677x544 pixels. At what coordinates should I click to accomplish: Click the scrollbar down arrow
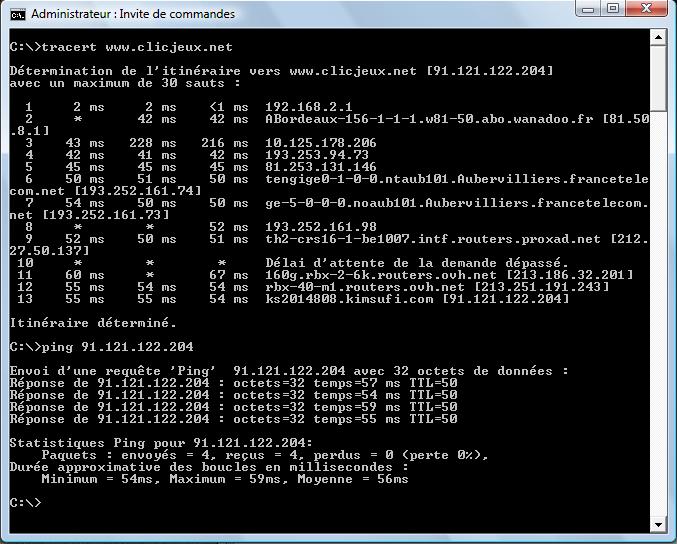(x=657, y=524)
